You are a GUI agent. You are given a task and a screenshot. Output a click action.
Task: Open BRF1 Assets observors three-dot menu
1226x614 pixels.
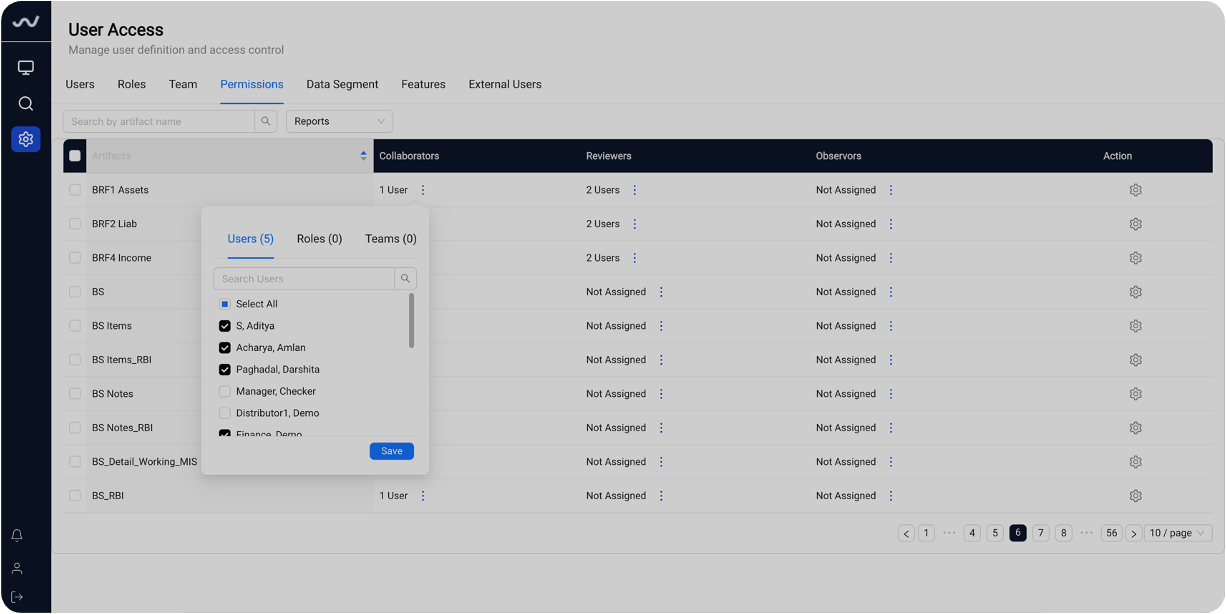pos(891,190)
